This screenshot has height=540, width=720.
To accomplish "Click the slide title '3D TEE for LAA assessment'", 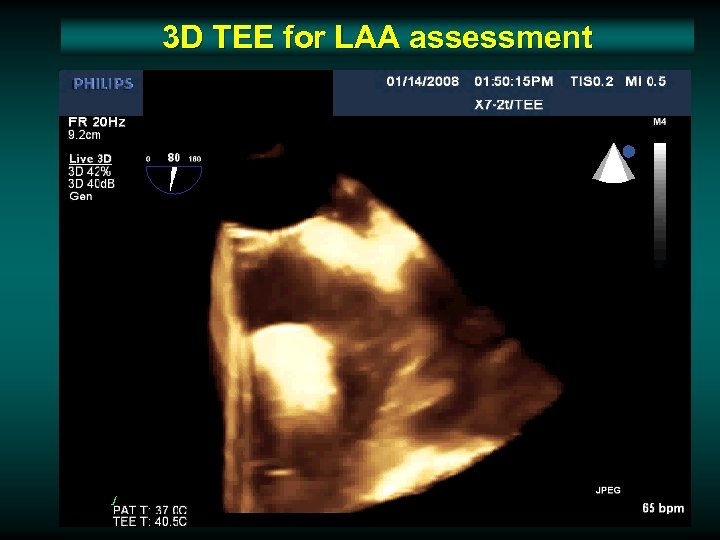I will [377, 37].
